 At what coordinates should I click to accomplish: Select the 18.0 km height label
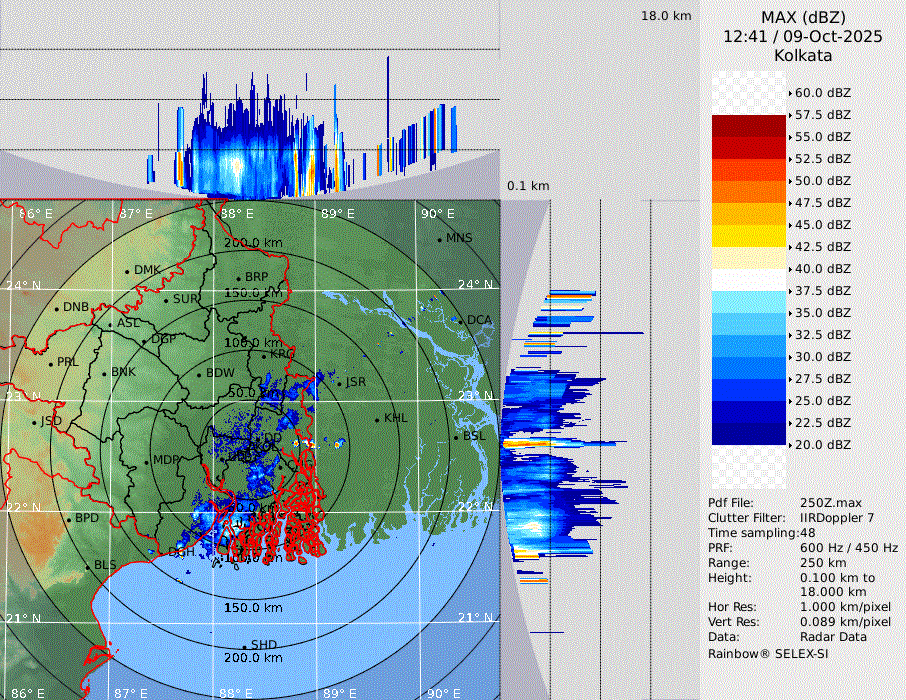tap(666, 16)
